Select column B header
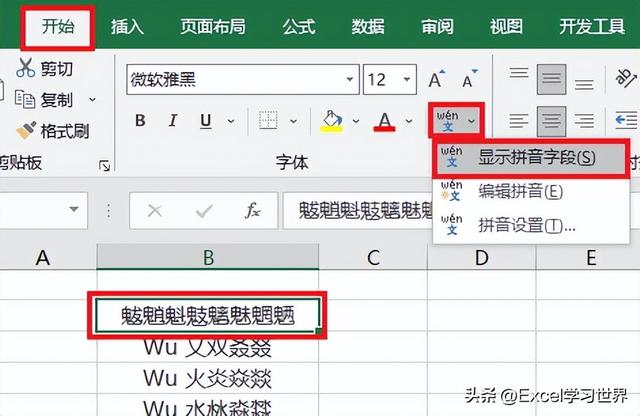Viewport: 640px width, 416px height. click(x=208, y=258)
